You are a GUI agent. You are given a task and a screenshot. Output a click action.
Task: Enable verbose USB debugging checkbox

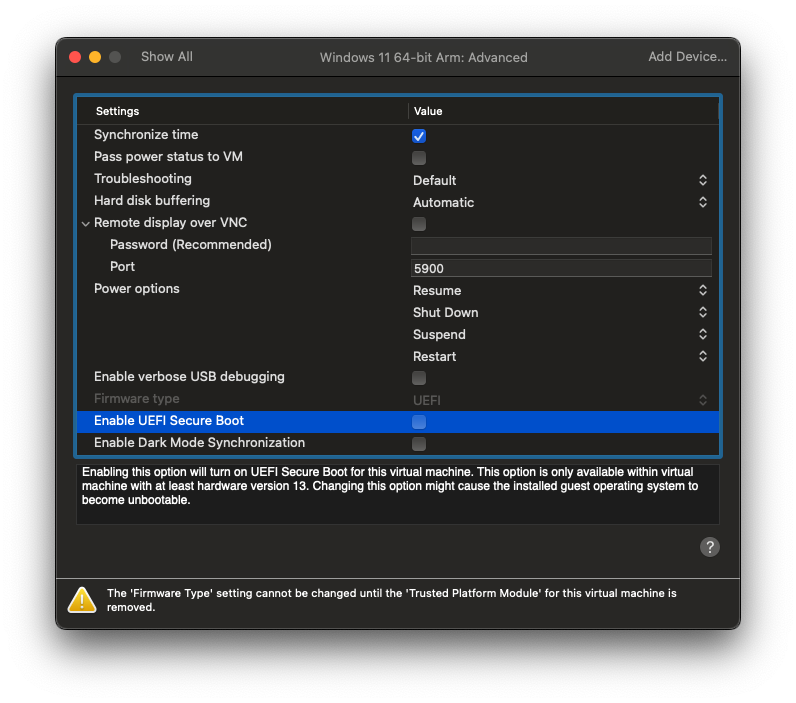pos(419,378)
